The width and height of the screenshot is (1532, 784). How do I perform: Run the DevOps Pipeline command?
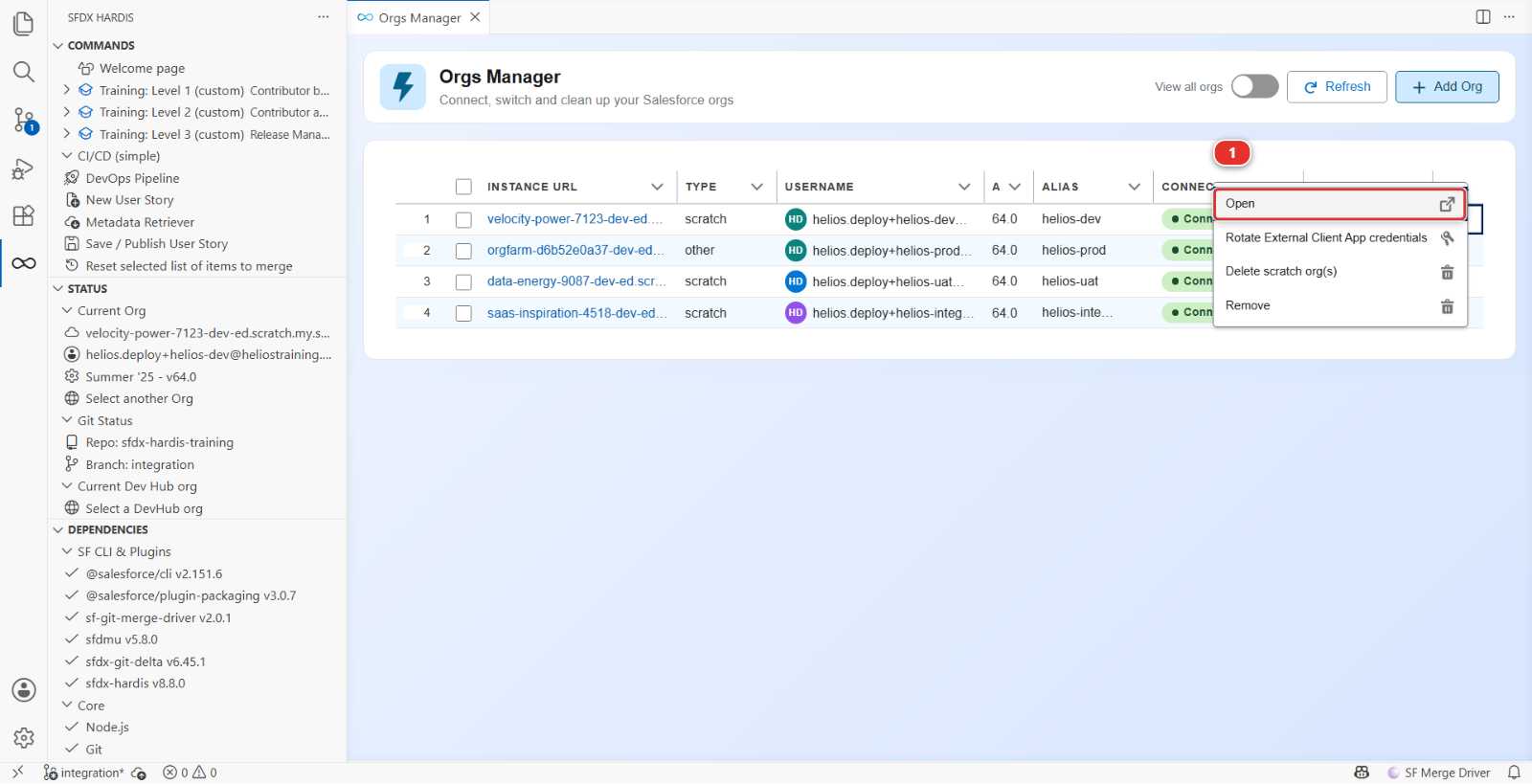132,178
